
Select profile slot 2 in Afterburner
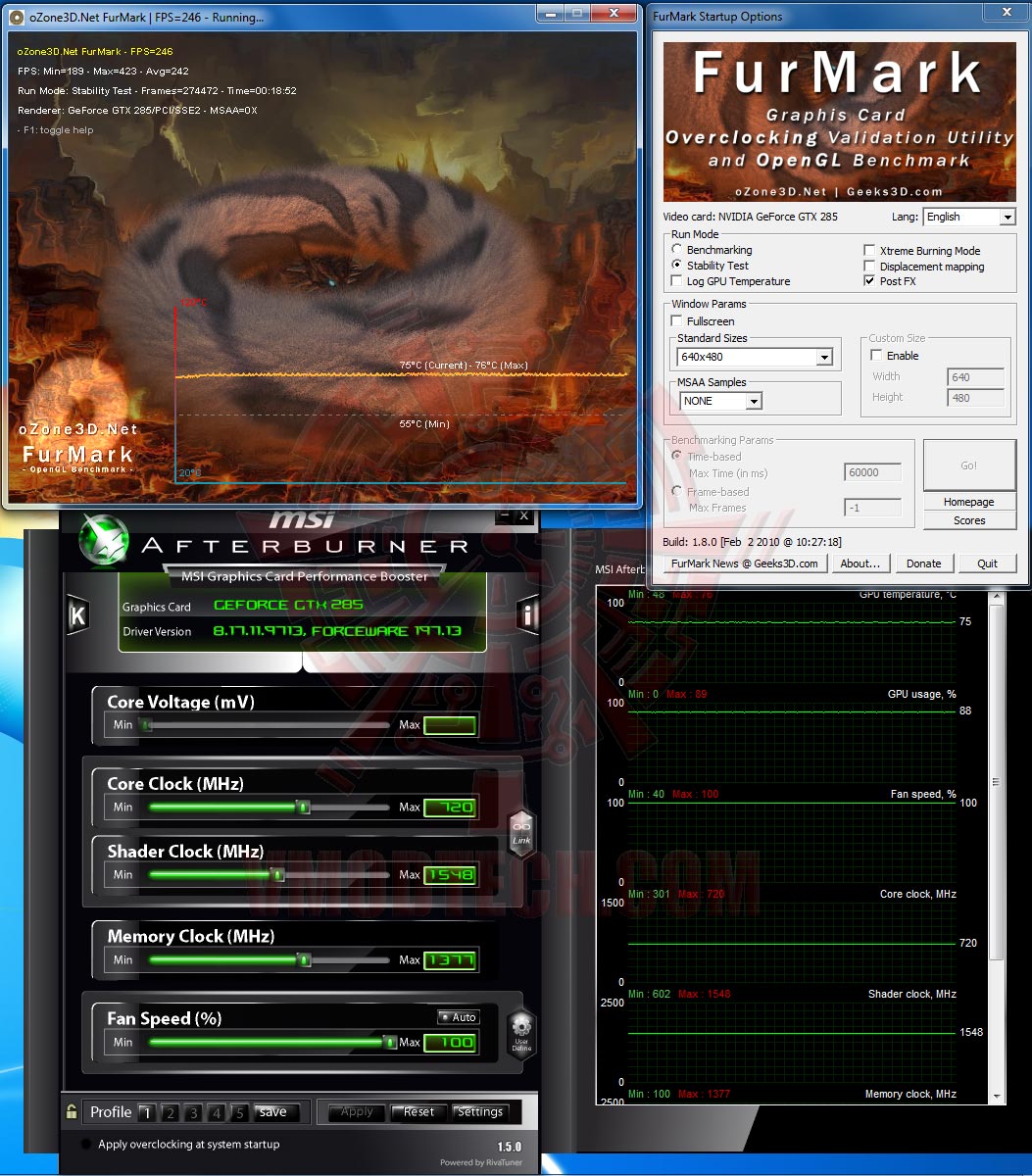pos(170,1112)
